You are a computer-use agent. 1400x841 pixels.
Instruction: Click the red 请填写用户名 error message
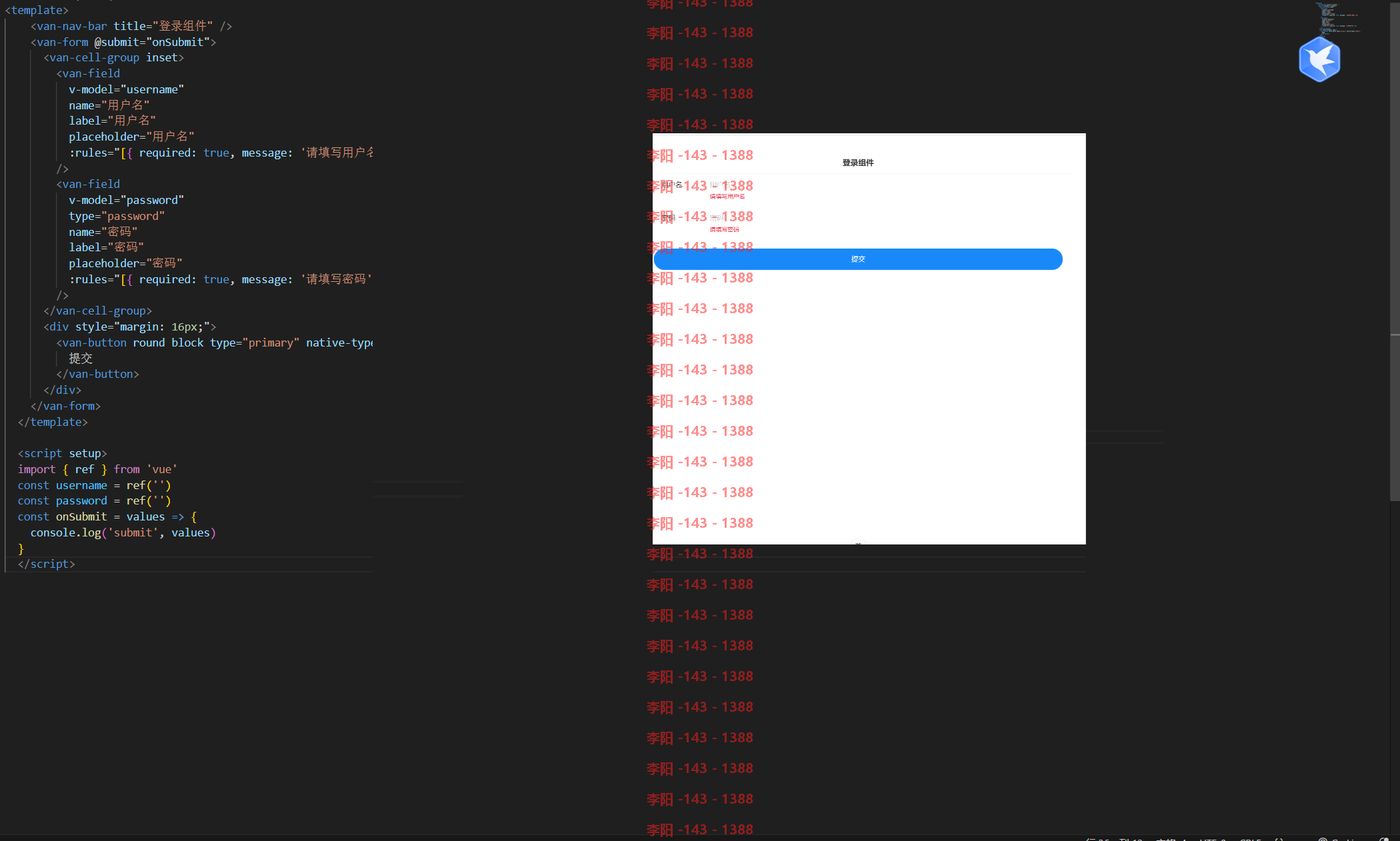tap(727, 197)
